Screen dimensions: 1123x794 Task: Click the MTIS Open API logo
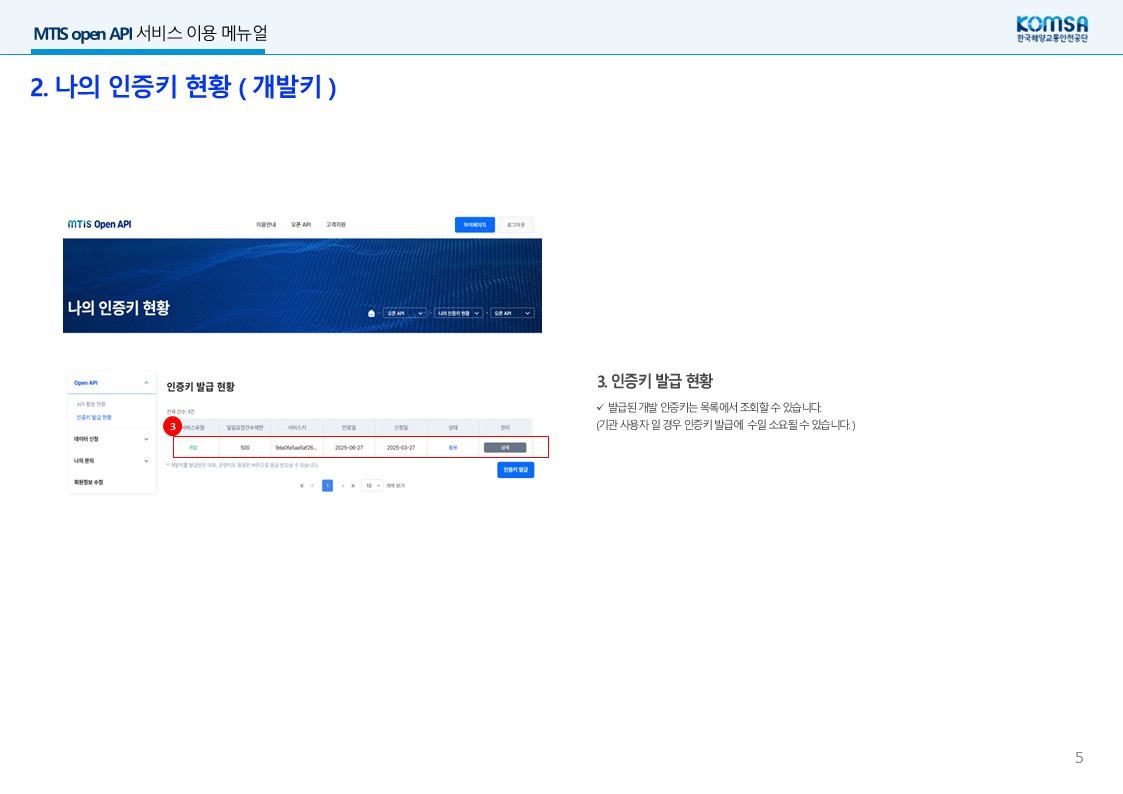click(100, 224)
